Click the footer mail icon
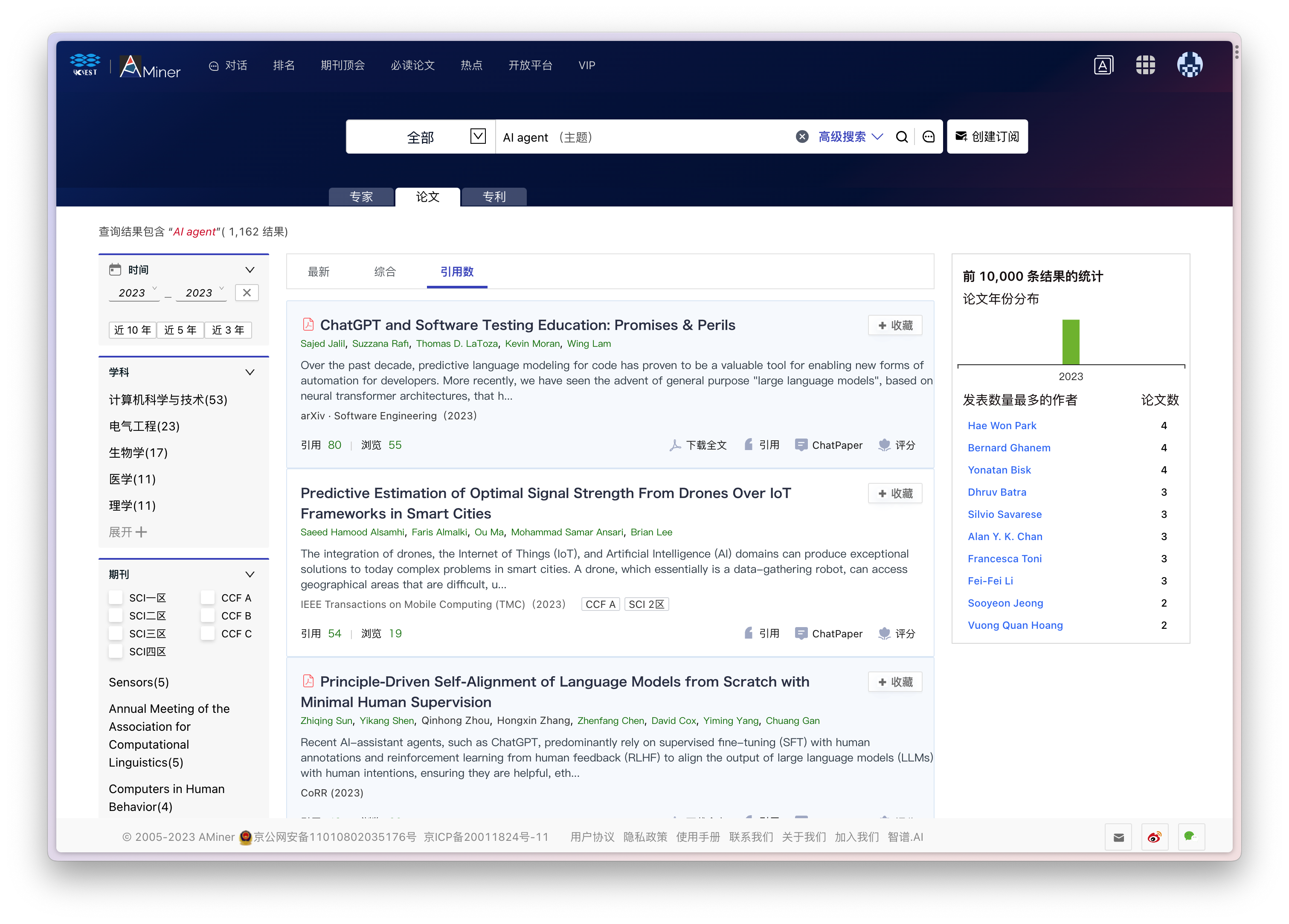Image resolution: width=1289 pixels, height=924 pixels. coord(1118,837)
